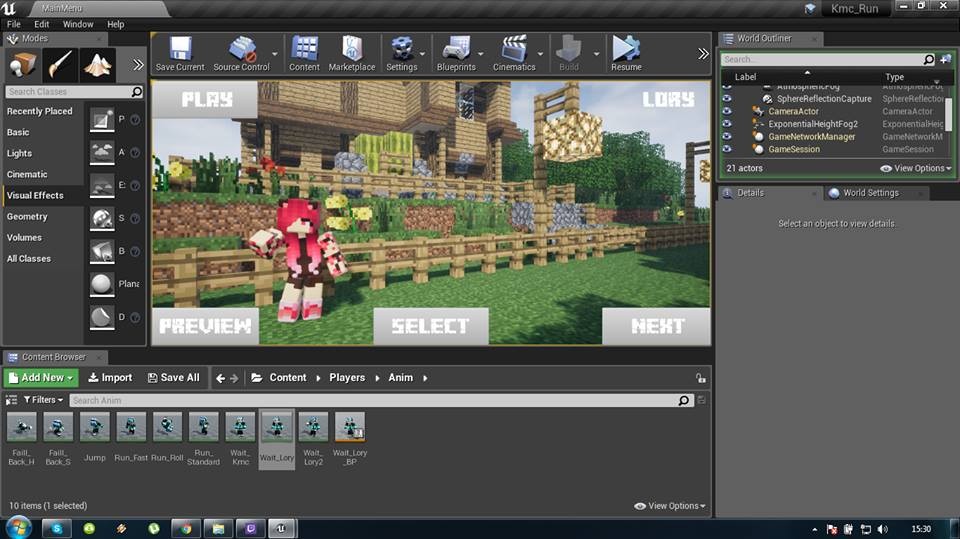Select the Geometry category in Modes
960x539 pixels.
click(27, 217)
